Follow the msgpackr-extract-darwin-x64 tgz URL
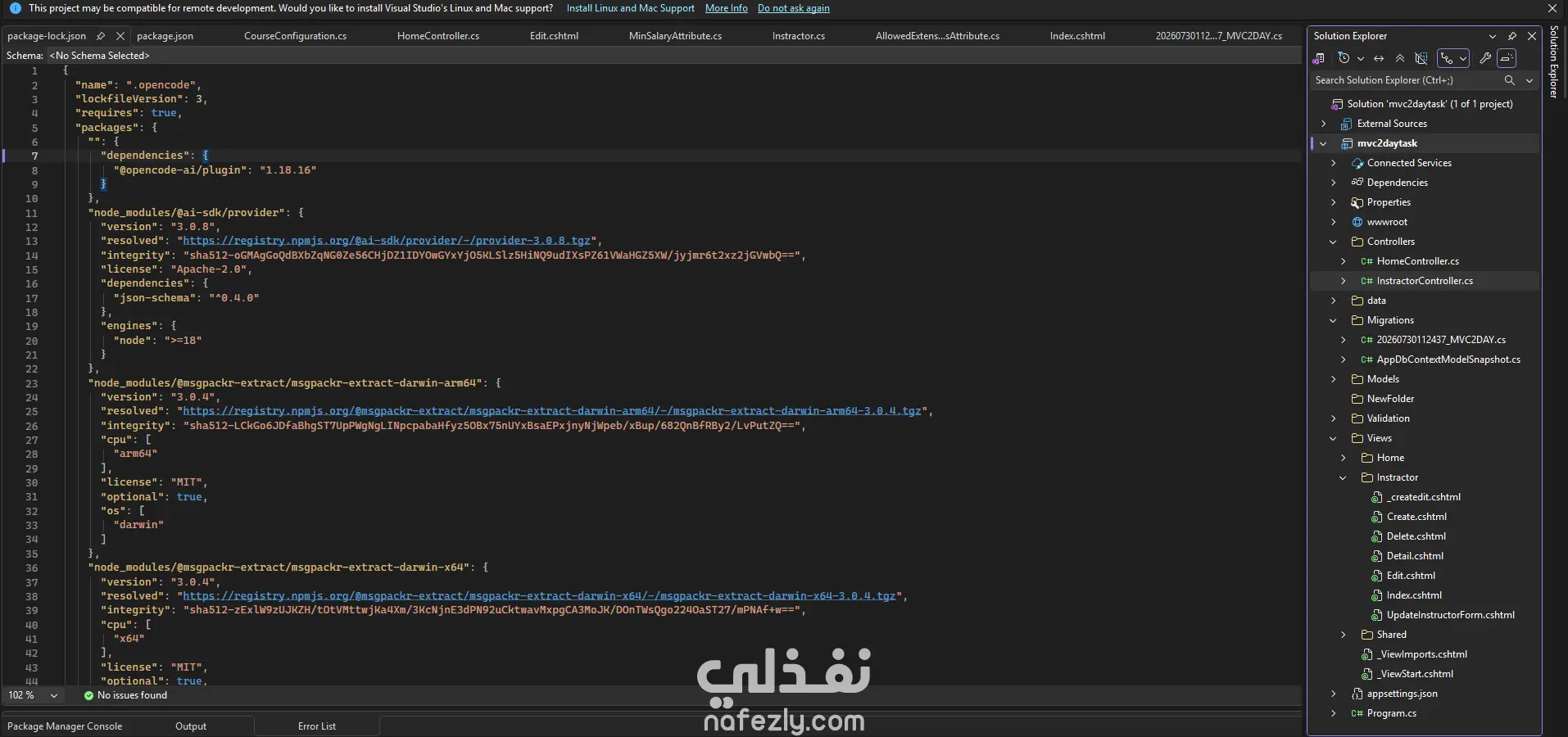This screenshot has width=1568, height=737. point(540,596)
